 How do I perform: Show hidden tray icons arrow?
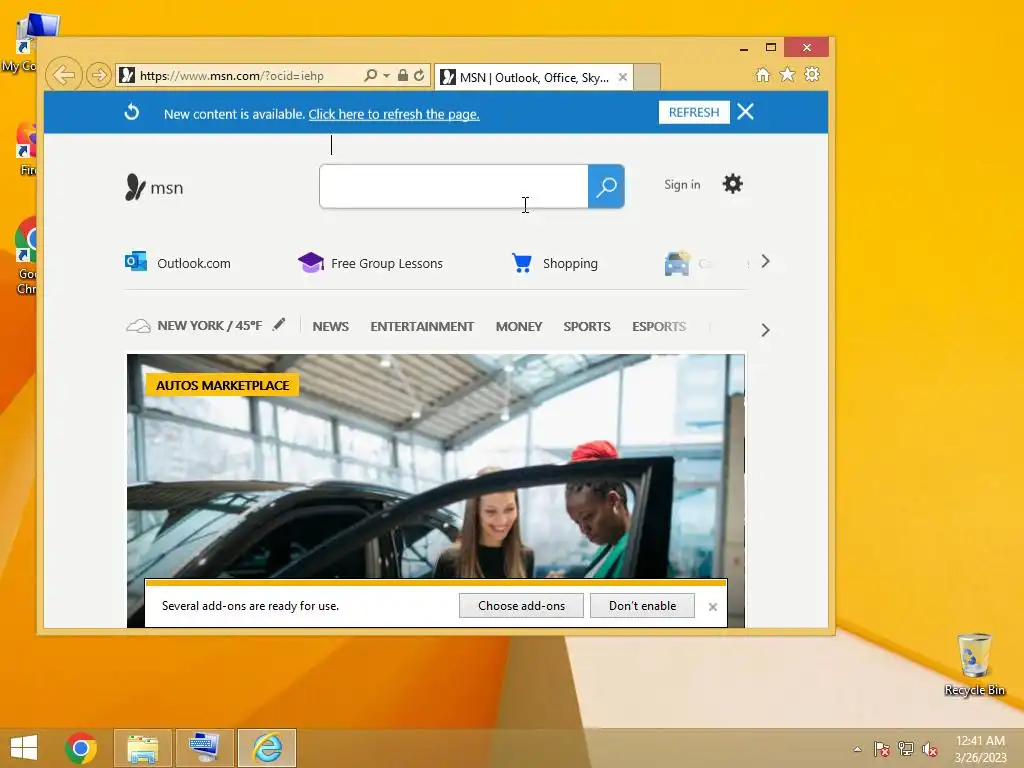click(x=857, y=749)
